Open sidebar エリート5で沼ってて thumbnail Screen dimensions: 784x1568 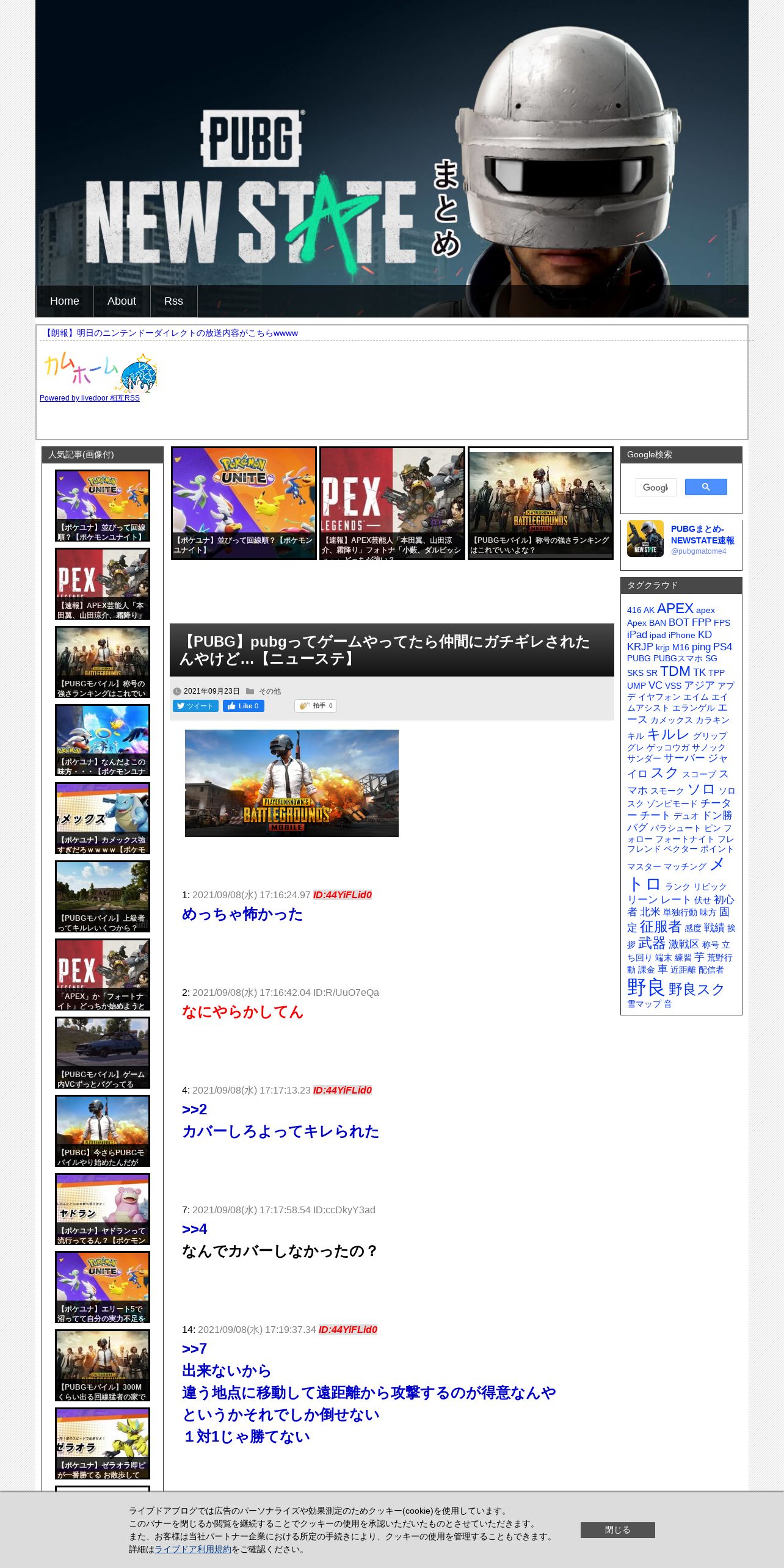103,1287
